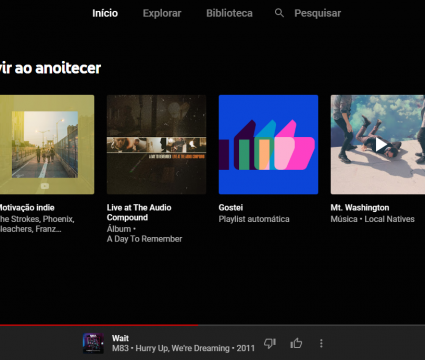This screenshot has width=425, height=360.
Task: Open the Local Natives artist link
Action: pyautogui.click(x=389, y=219)
